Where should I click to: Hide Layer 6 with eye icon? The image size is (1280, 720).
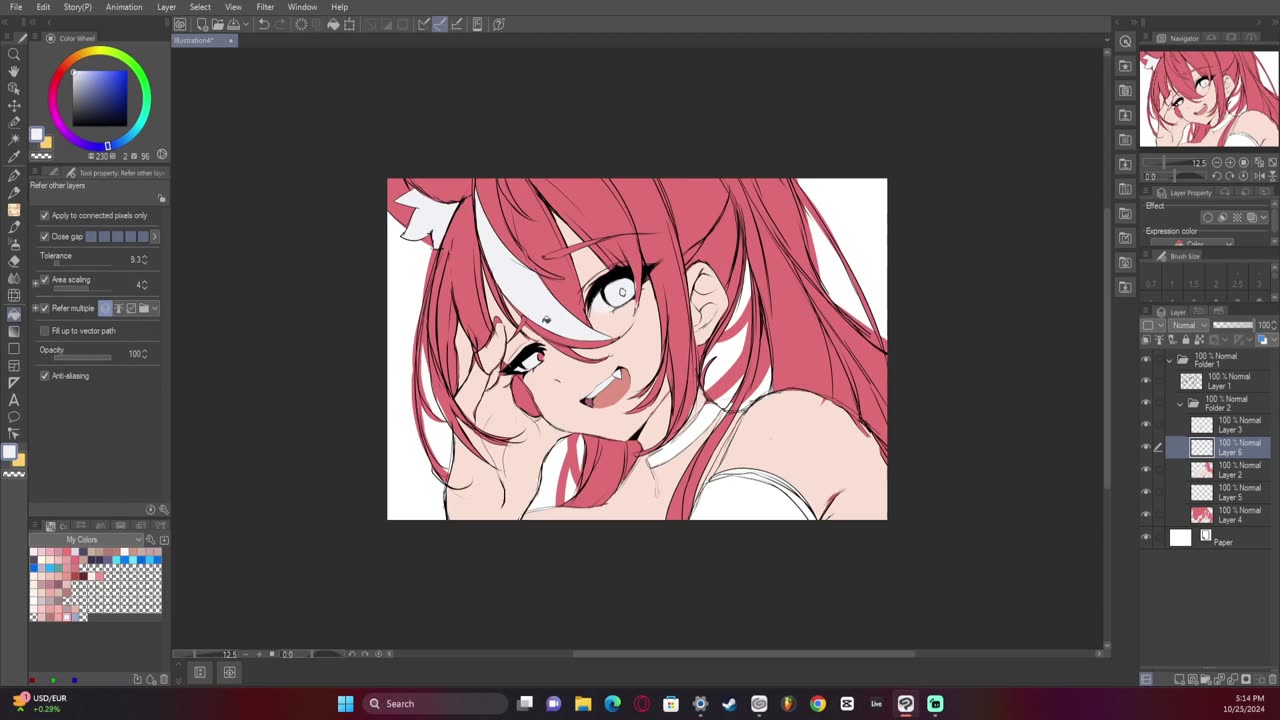1146,447
